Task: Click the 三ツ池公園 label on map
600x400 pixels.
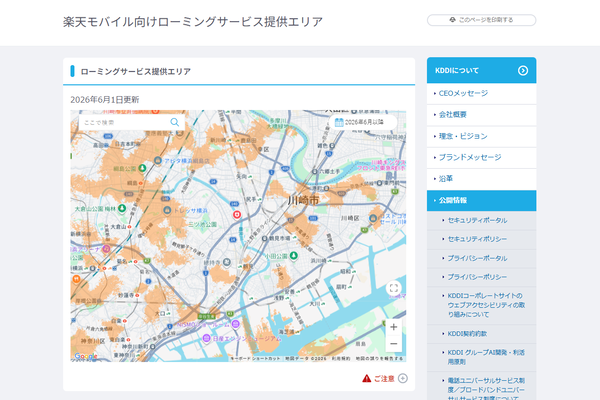Action: (202, 224)
